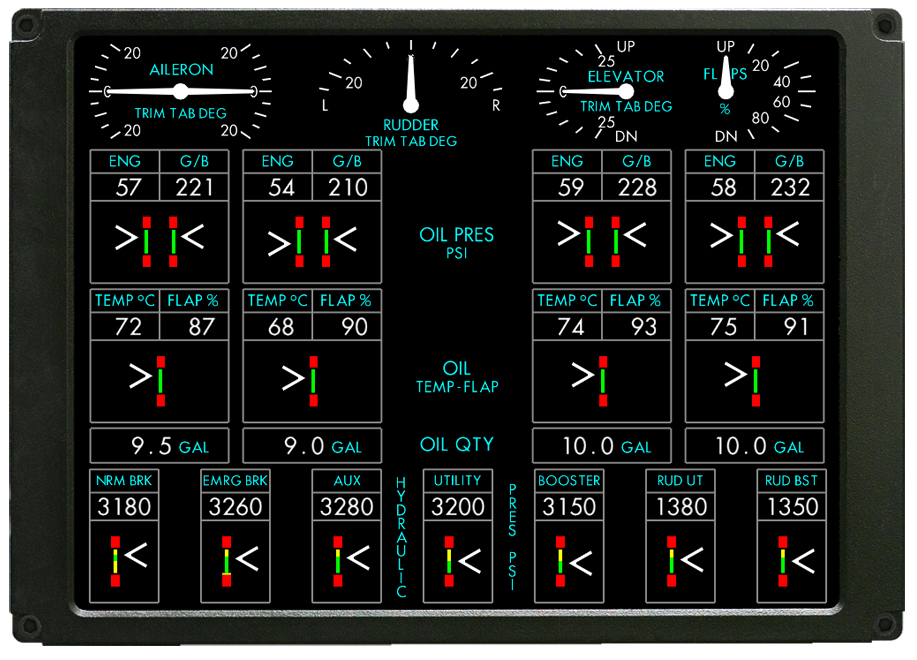Image resolution: width=917 pixels, height=660 pixels.
Task: Click the AUX hydraulic label
Action: click(x=347, y=481)
